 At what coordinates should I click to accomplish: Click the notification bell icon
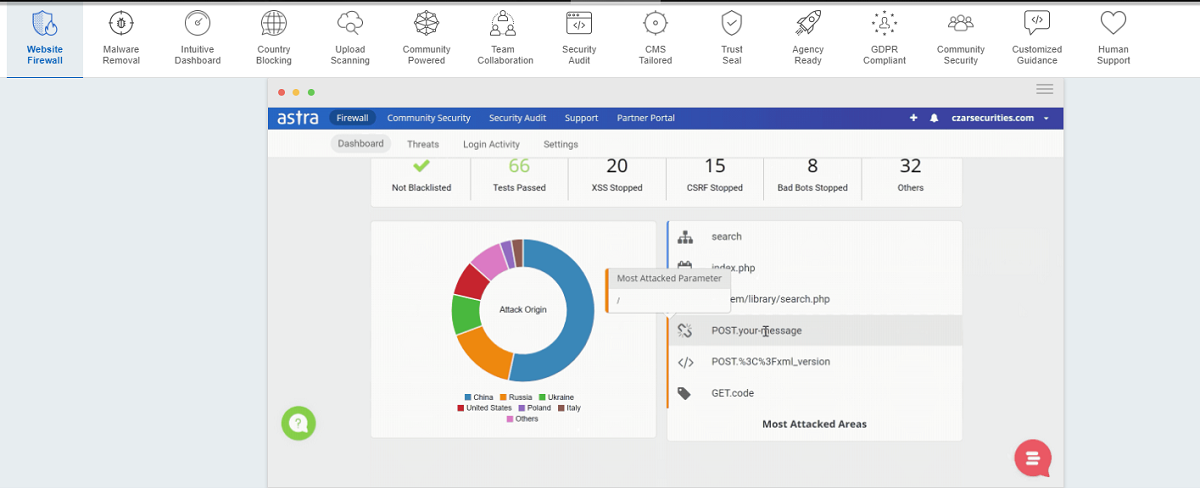tap(934, 118)
